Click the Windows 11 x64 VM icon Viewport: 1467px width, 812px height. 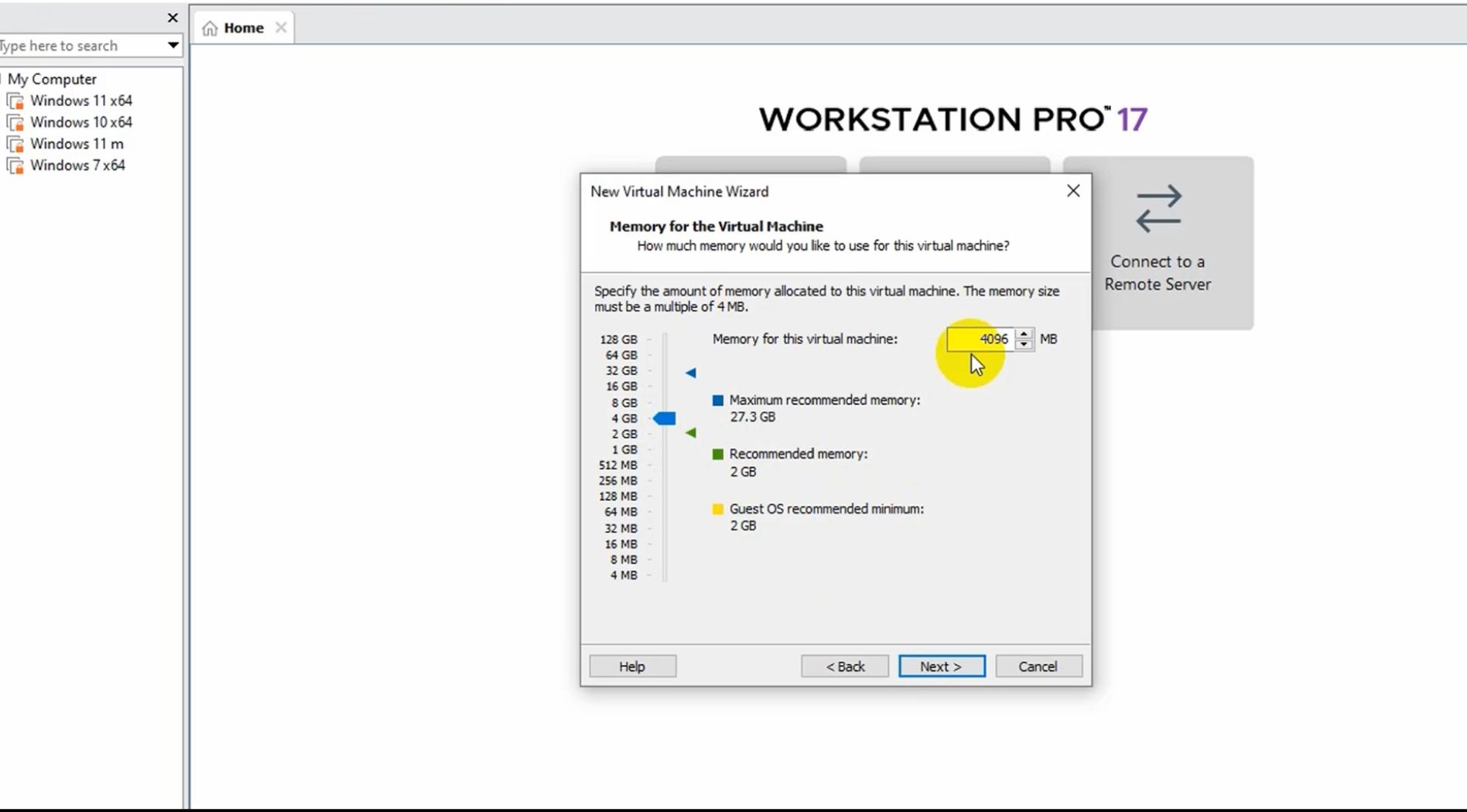pyautogui.click(x=15, y=101)
